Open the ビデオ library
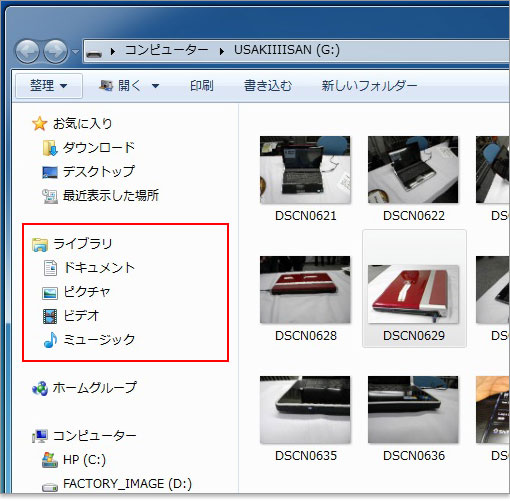 click(x=82, y=316)
